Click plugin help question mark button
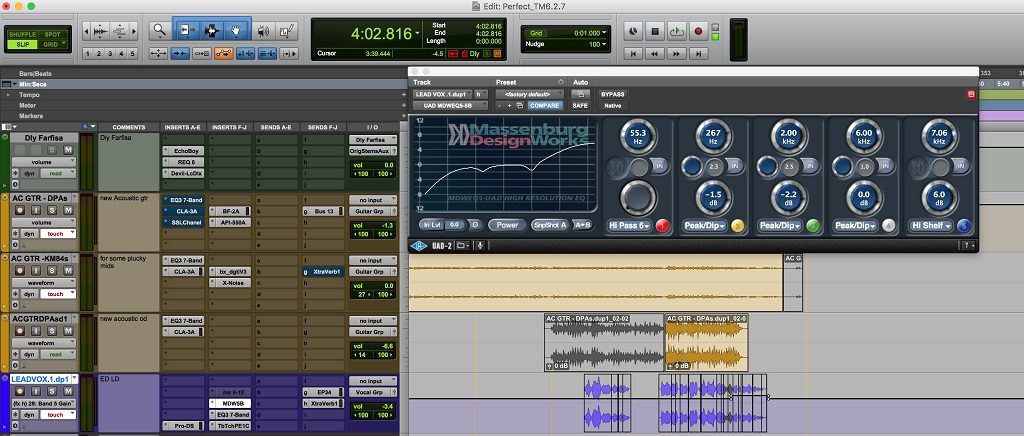The width and height of the screenshot is (1024, 436). point(967,245)
